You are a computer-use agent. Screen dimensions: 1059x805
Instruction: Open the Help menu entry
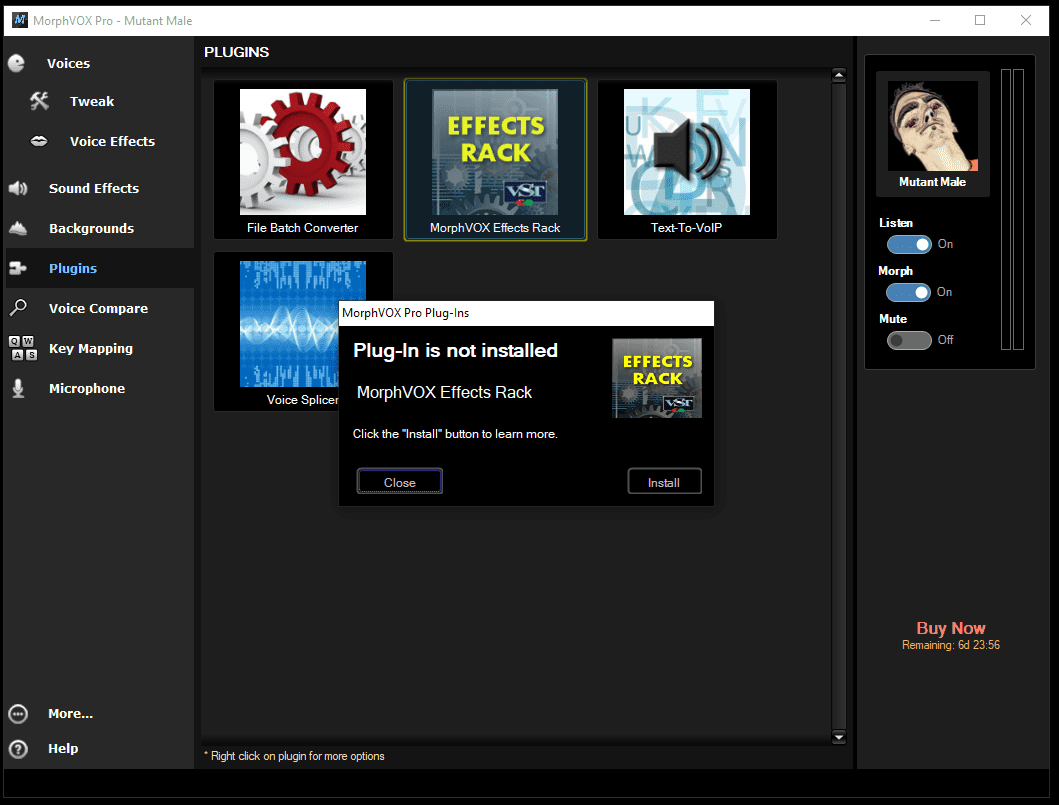pos(63,749)
